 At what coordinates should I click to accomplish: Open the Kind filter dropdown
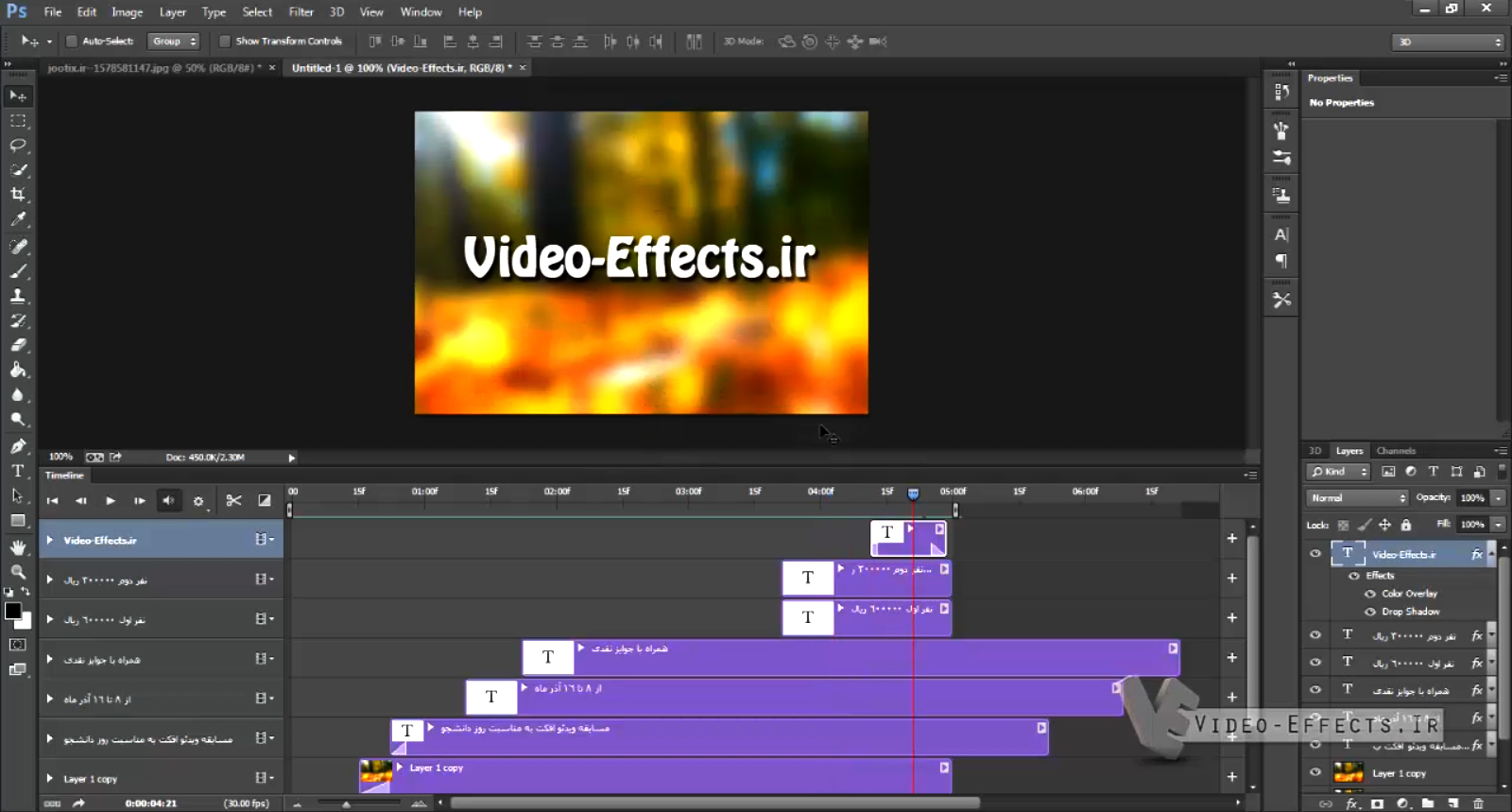pos(1339,472)
